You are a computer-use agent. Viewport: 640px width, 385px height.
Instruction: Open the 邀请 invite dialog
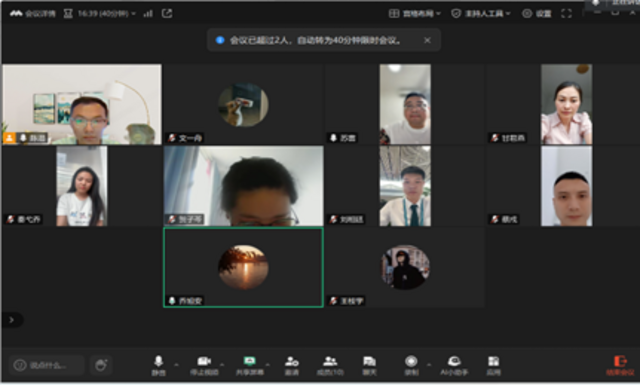point(291,365)
